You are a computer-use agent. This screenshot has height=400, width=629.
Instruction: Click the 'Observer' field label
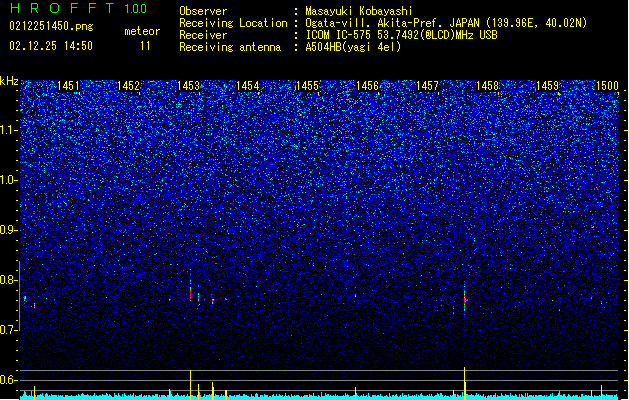coord(203,11)
